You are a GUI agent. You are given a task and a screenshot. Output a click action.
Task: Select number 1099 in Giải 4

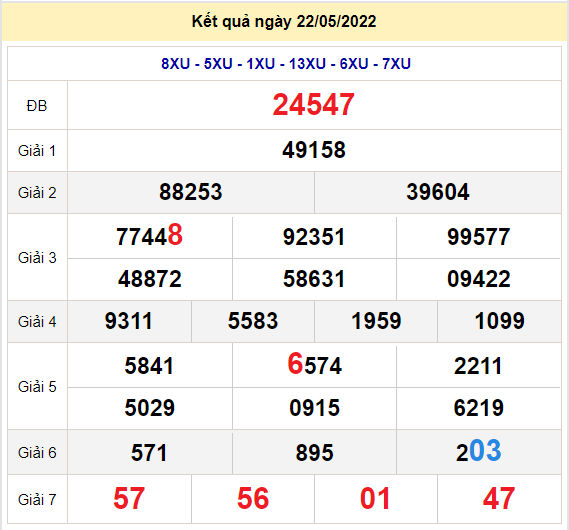(x=499, y=321)
